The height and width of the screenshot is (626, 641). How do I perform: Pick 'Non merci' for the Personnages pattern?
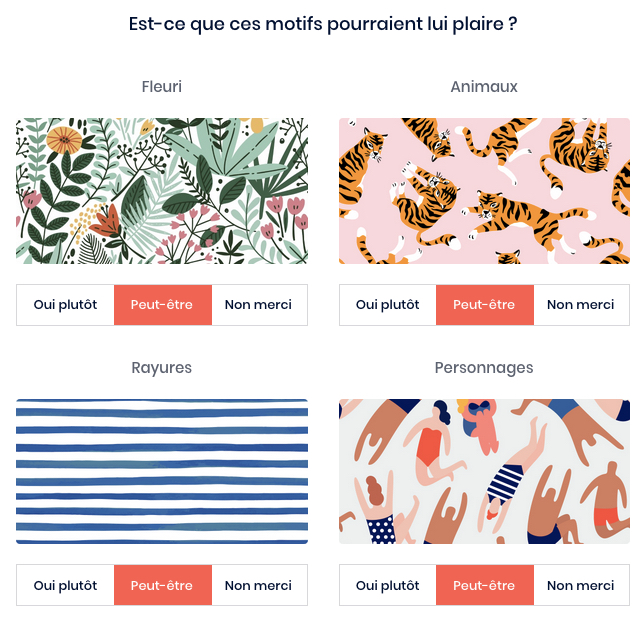[580, 585]
